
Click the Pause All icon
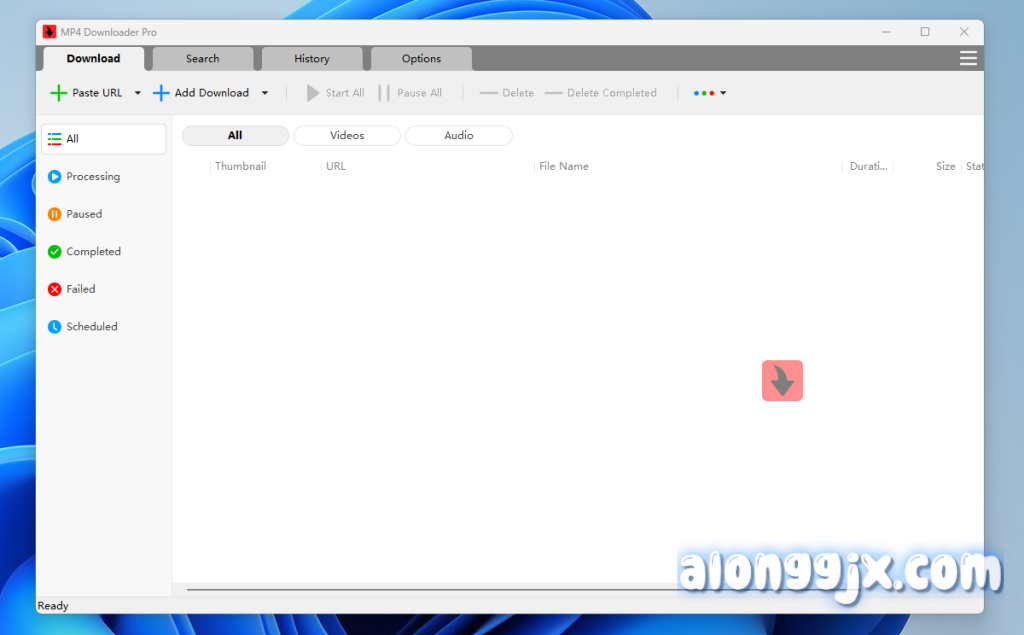coord(384,93)
